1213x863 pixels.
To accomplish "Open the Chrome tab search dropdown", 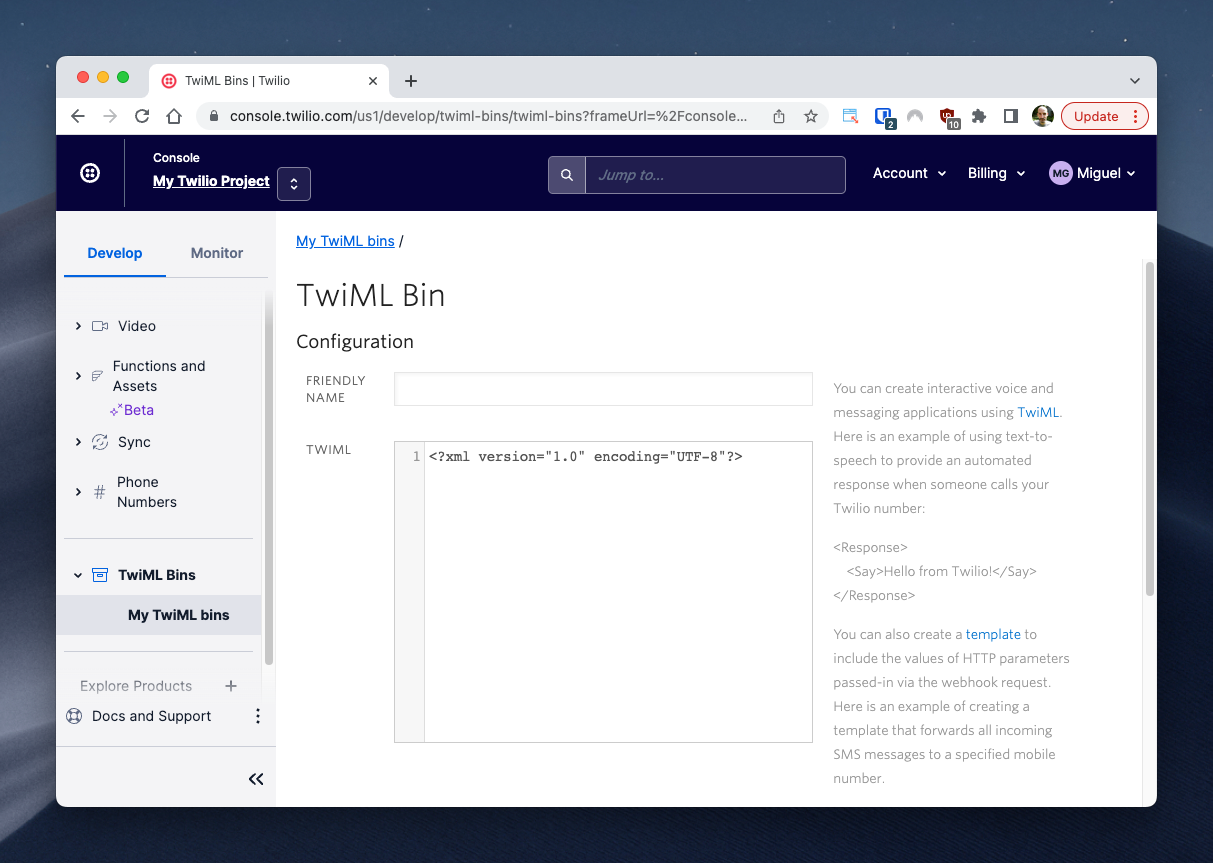I will click(x=1135, y=81).
